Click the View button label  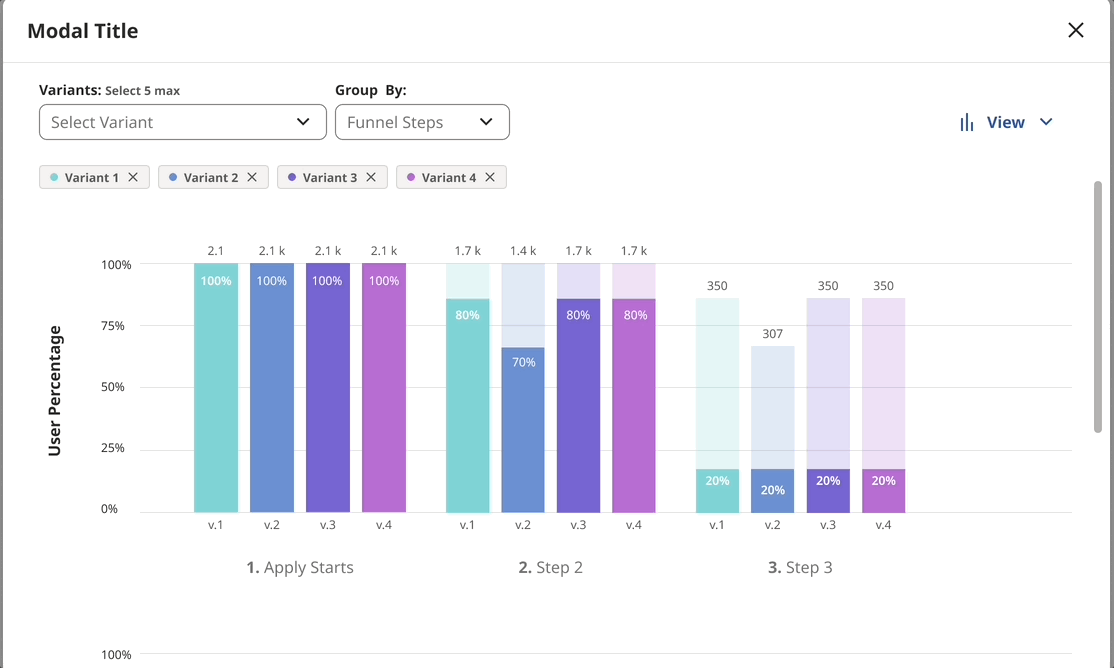pyautogui.click(x=1005, y=122)
